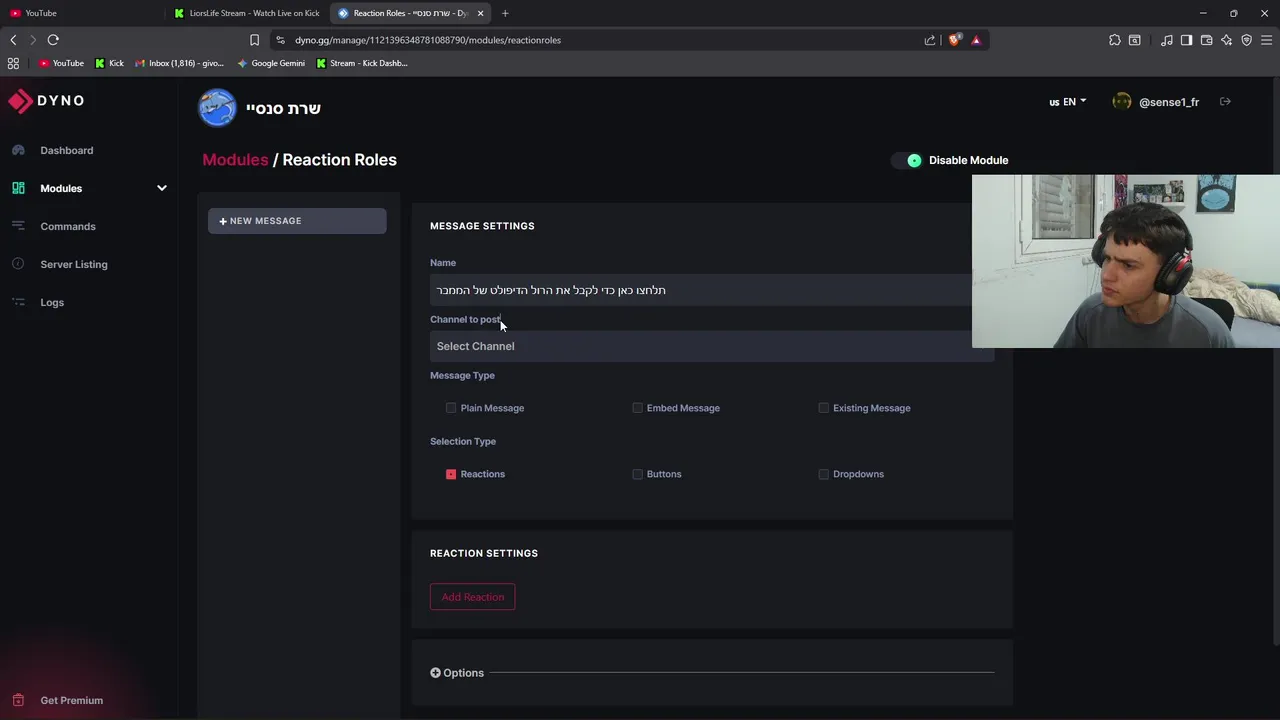Viewport: 1280px width, 720px height.
Task: Click the Dyno logo
Action: pyautogui.click(x=46, y=101)
